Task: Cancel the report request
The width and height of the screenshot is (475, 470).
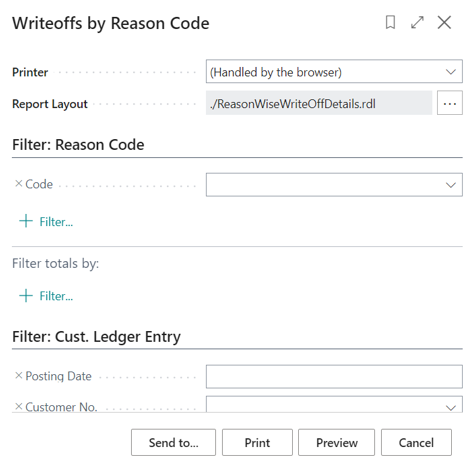Action: (416, 442)
